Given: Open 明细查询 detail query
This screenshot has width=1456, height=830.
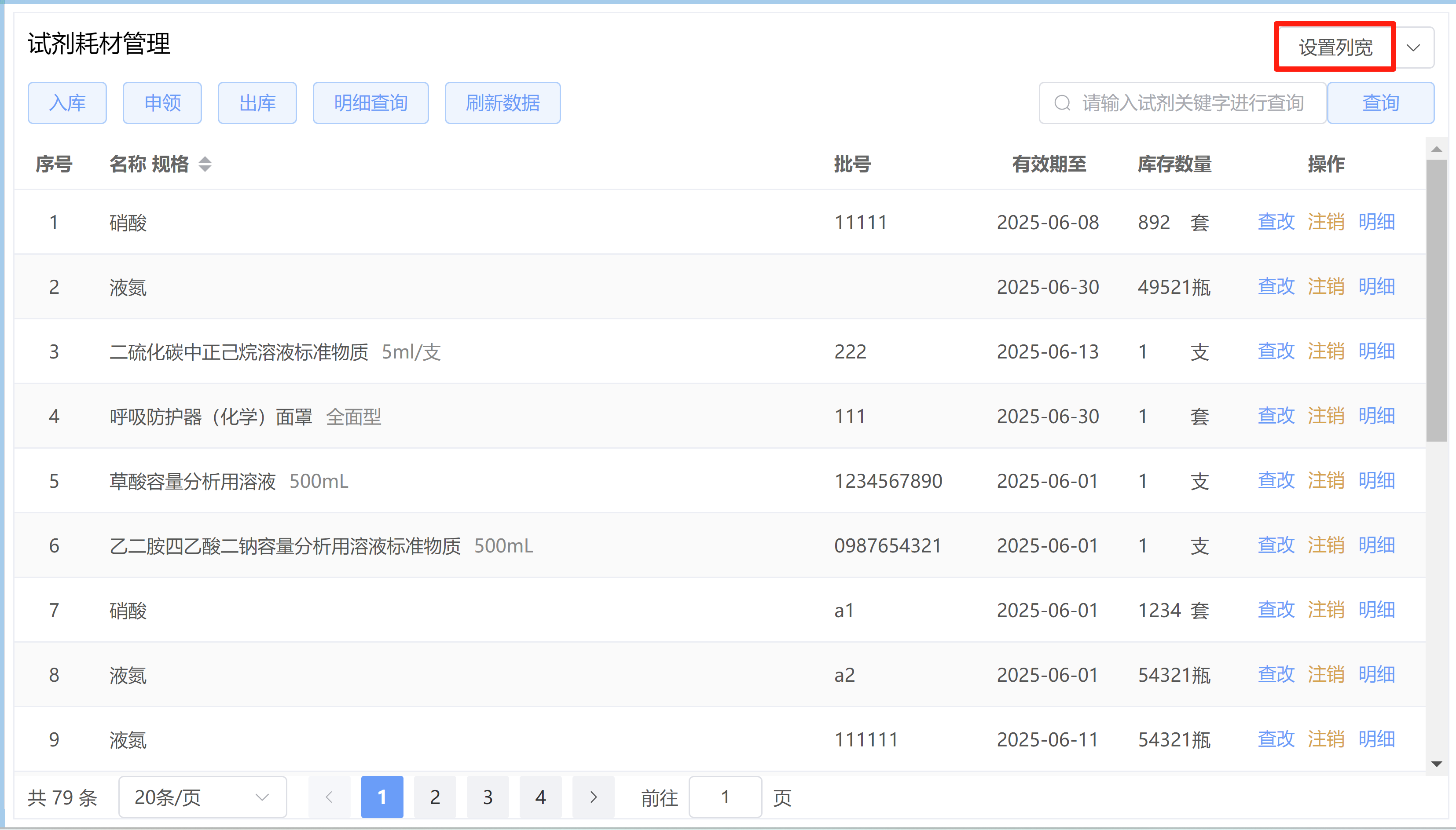Looking at the screenshot, I should point(370,103).
